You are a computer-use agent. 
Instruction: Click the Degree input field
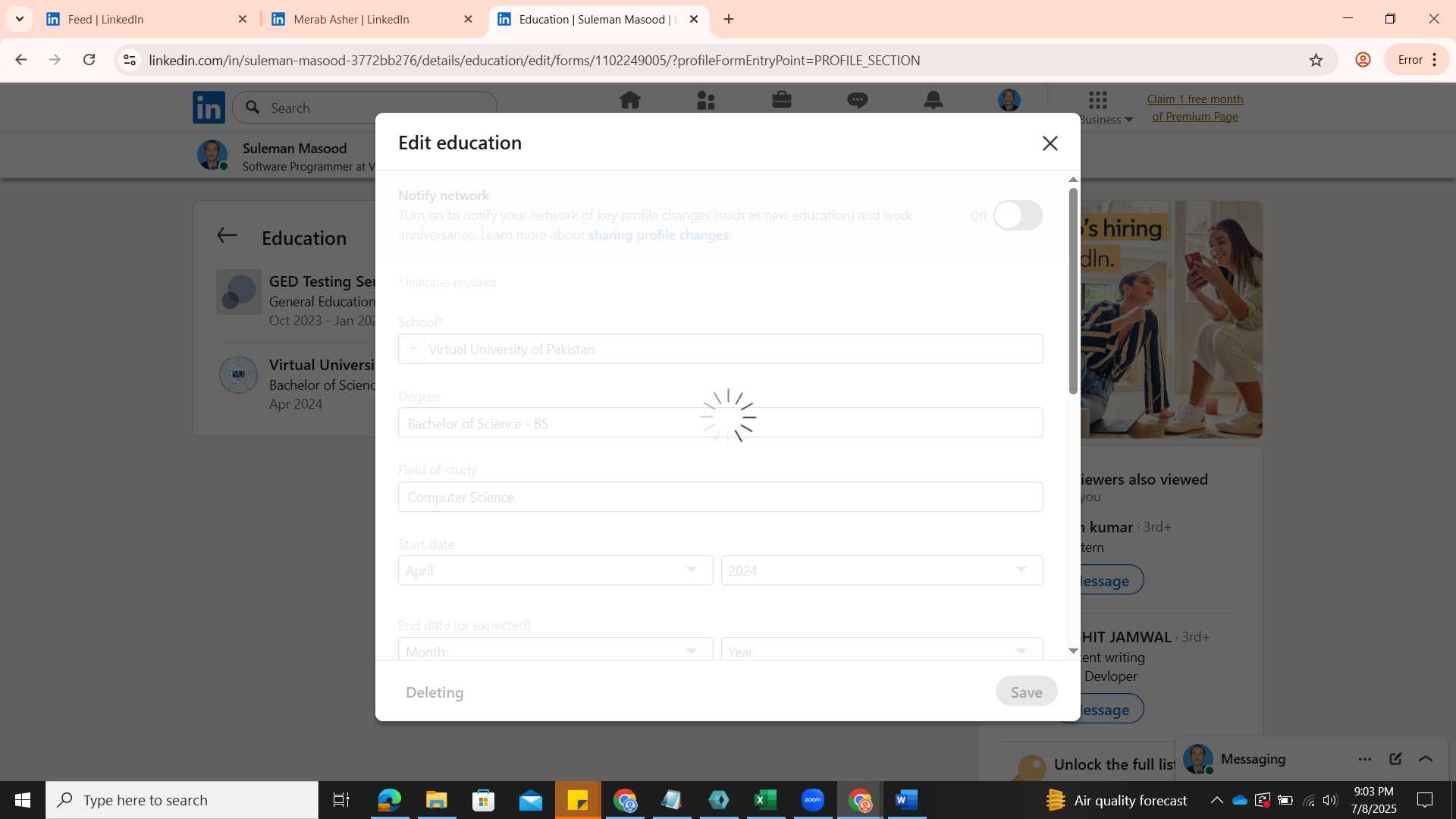[x=720, y=422]
